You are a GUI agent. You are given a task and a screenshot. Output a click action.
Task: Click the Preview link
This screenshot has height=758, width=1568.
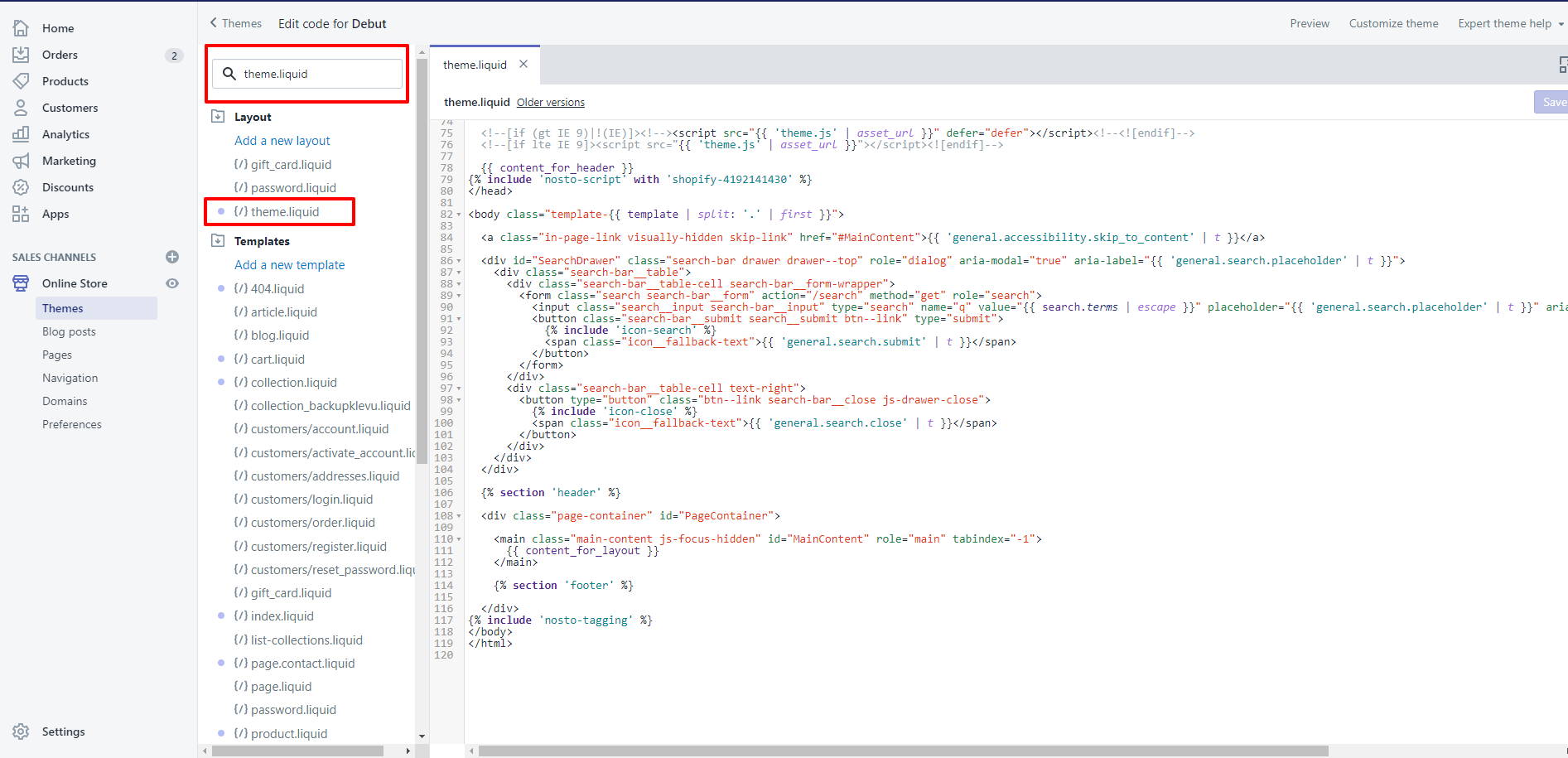1310,23
